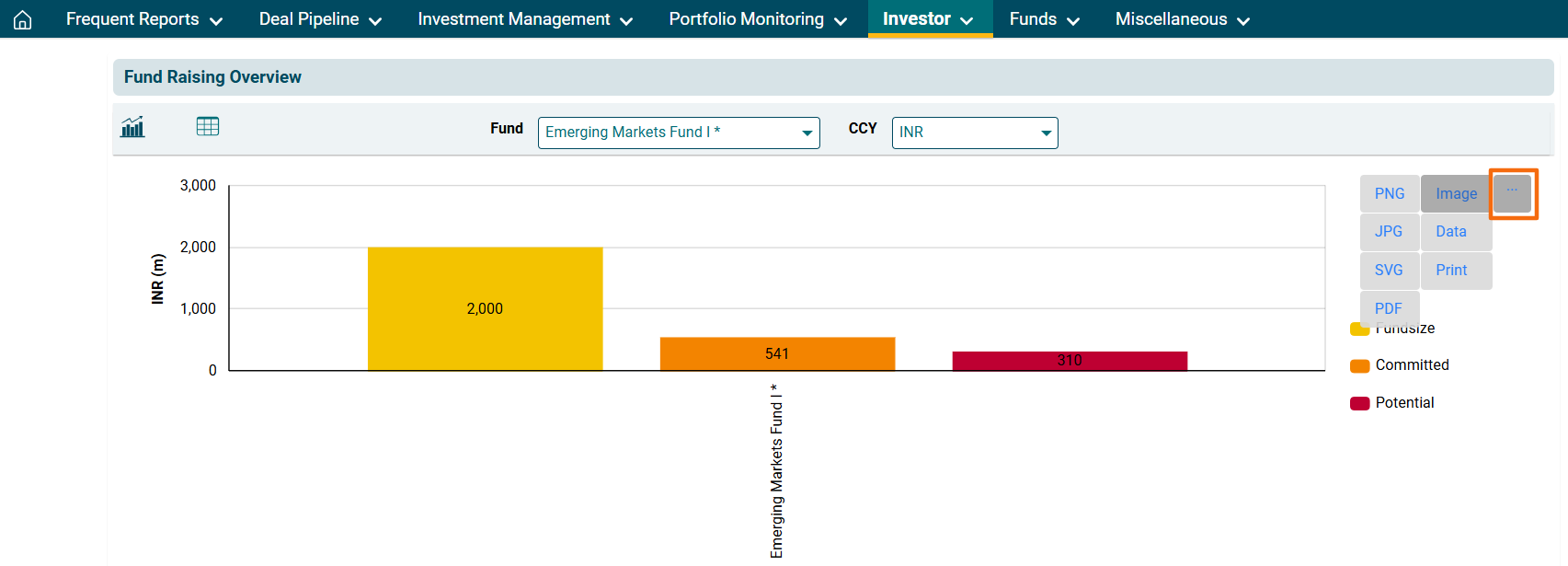This screenshot has width=1568, height=566.
Task: Export chart as JPG
Action: click(x=1389, y=232)
